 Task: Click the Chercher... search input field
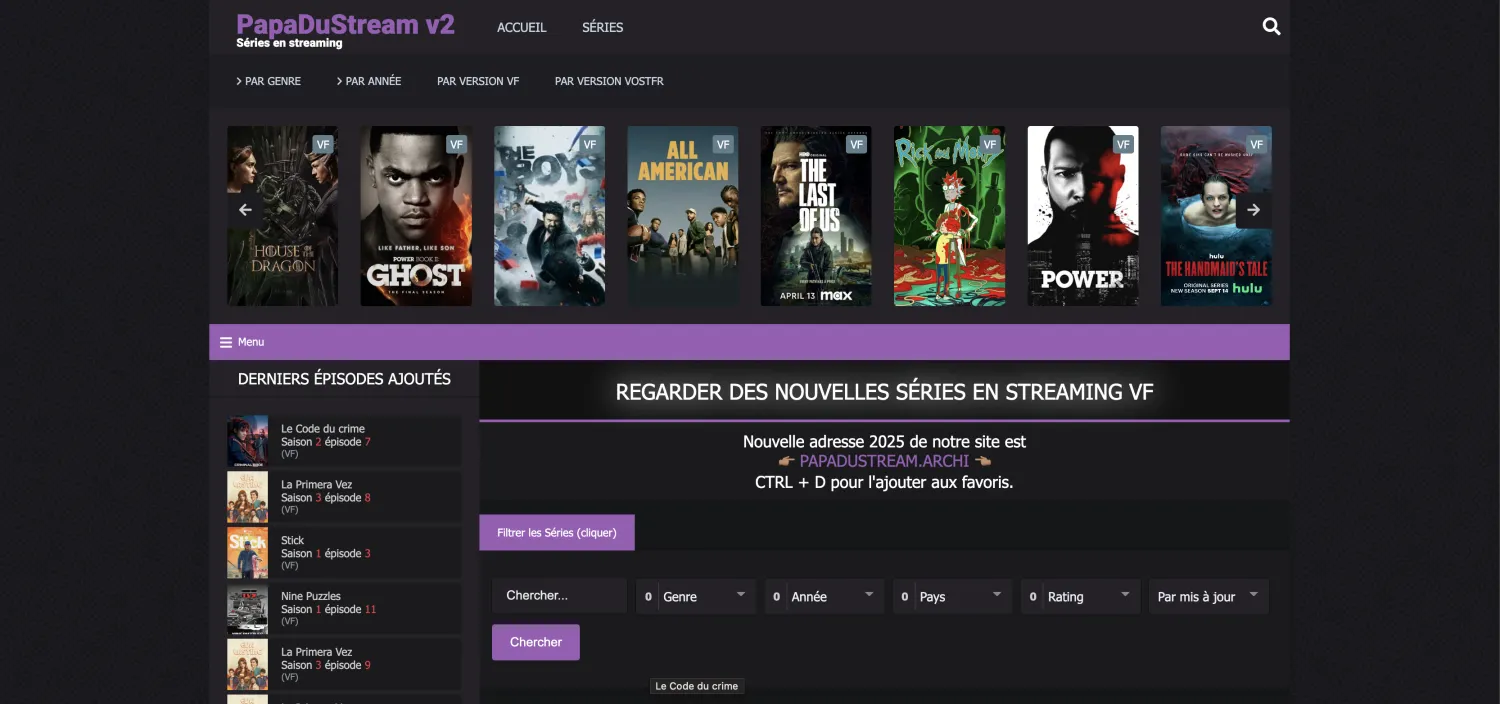coord(558,595)
